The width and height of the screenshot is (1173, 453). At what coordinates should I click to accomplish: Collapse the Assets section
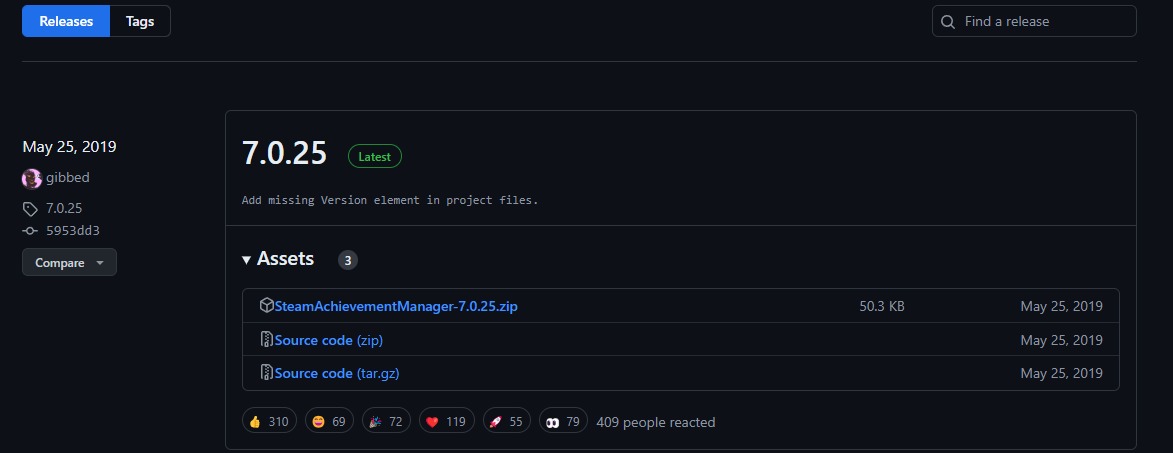(x=278, y=259)
